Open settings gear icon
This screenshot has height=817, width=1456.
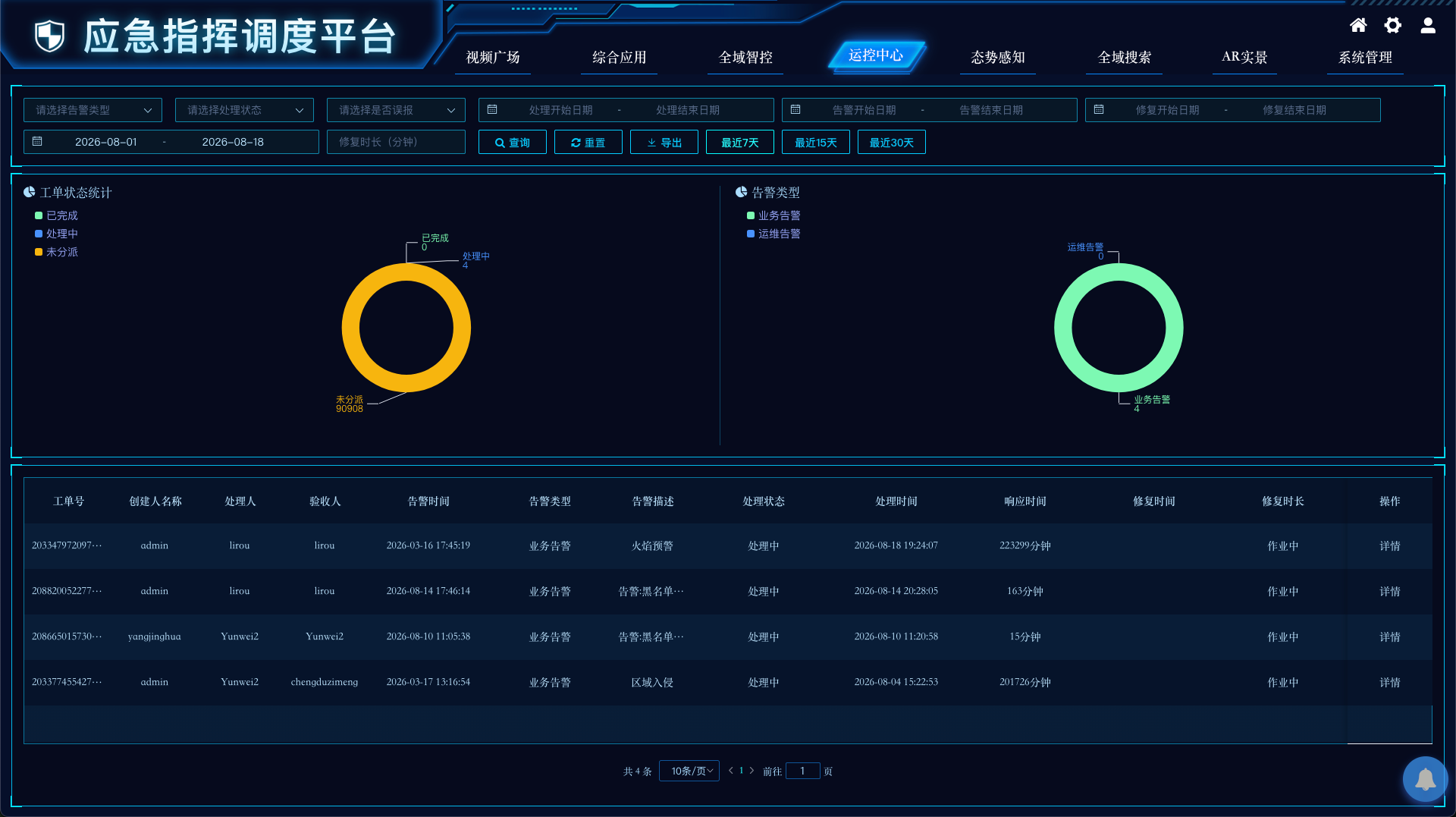1393,25
